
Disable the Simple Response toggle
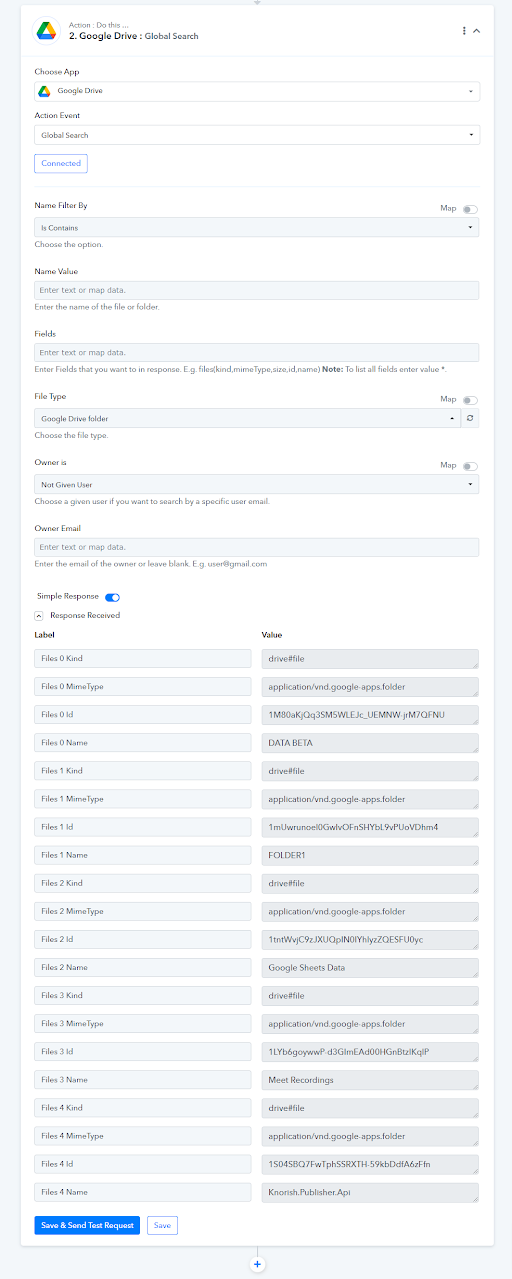tap(112, 597)
